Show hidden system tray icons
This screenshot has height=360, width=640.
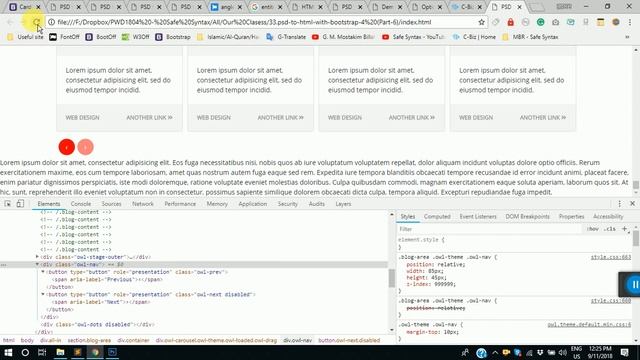click(495, 353)
